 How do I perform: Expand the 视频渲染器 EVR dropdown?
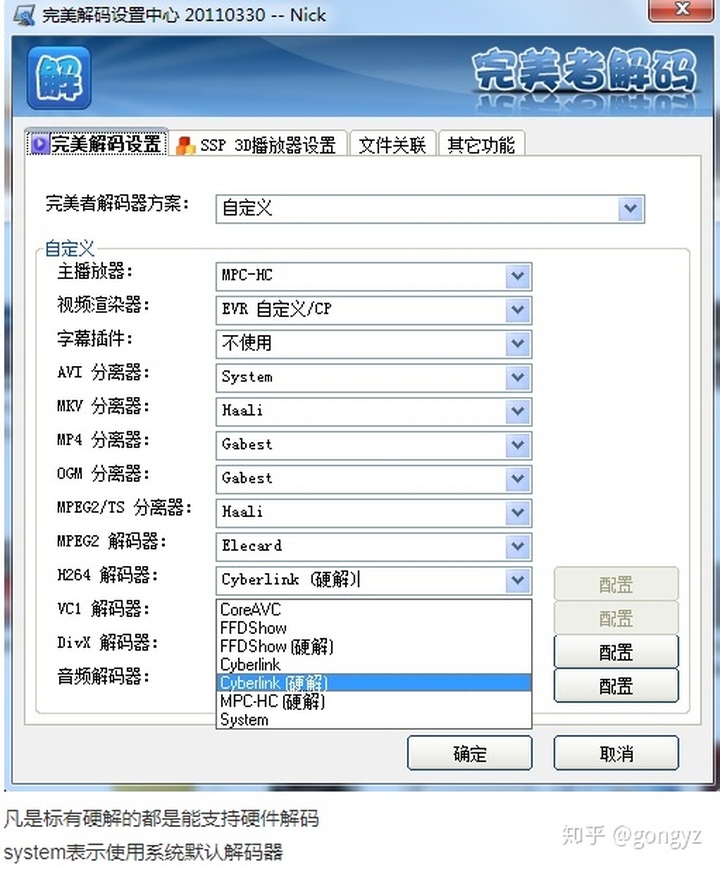pos(517,309)
